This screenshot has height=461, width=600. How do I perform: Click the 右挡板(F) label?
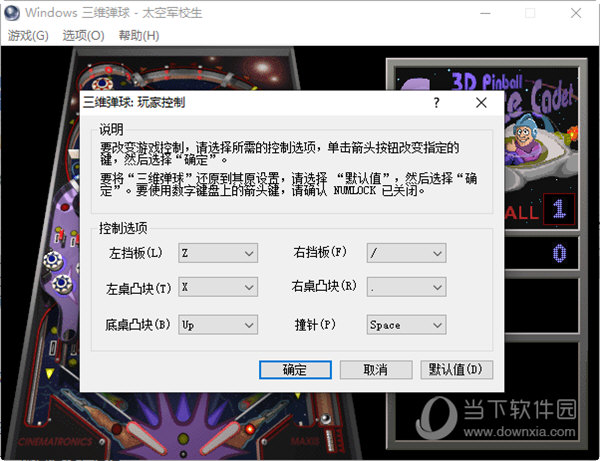[x=320, y=252]
